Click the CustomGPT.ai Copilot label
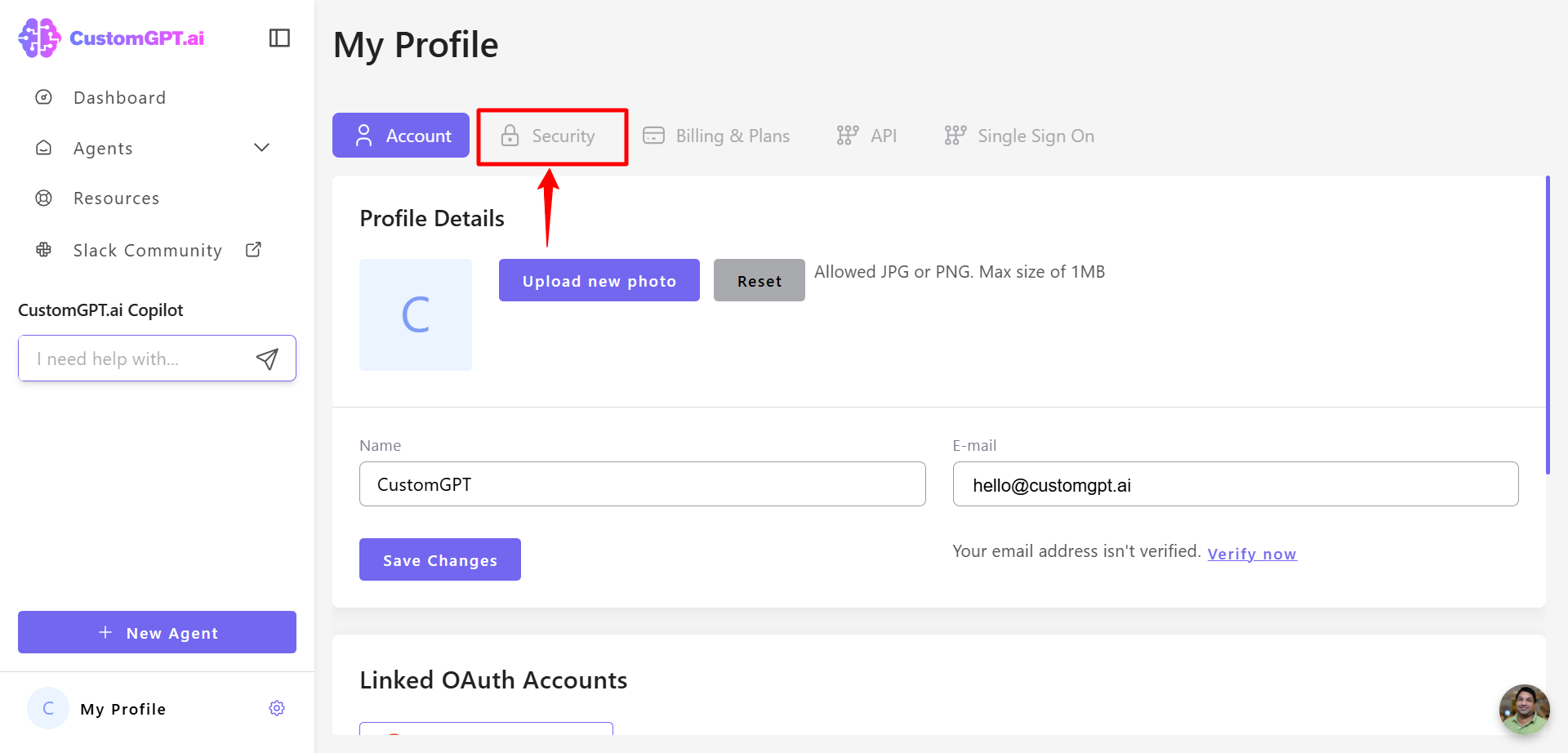 point(100,310)
